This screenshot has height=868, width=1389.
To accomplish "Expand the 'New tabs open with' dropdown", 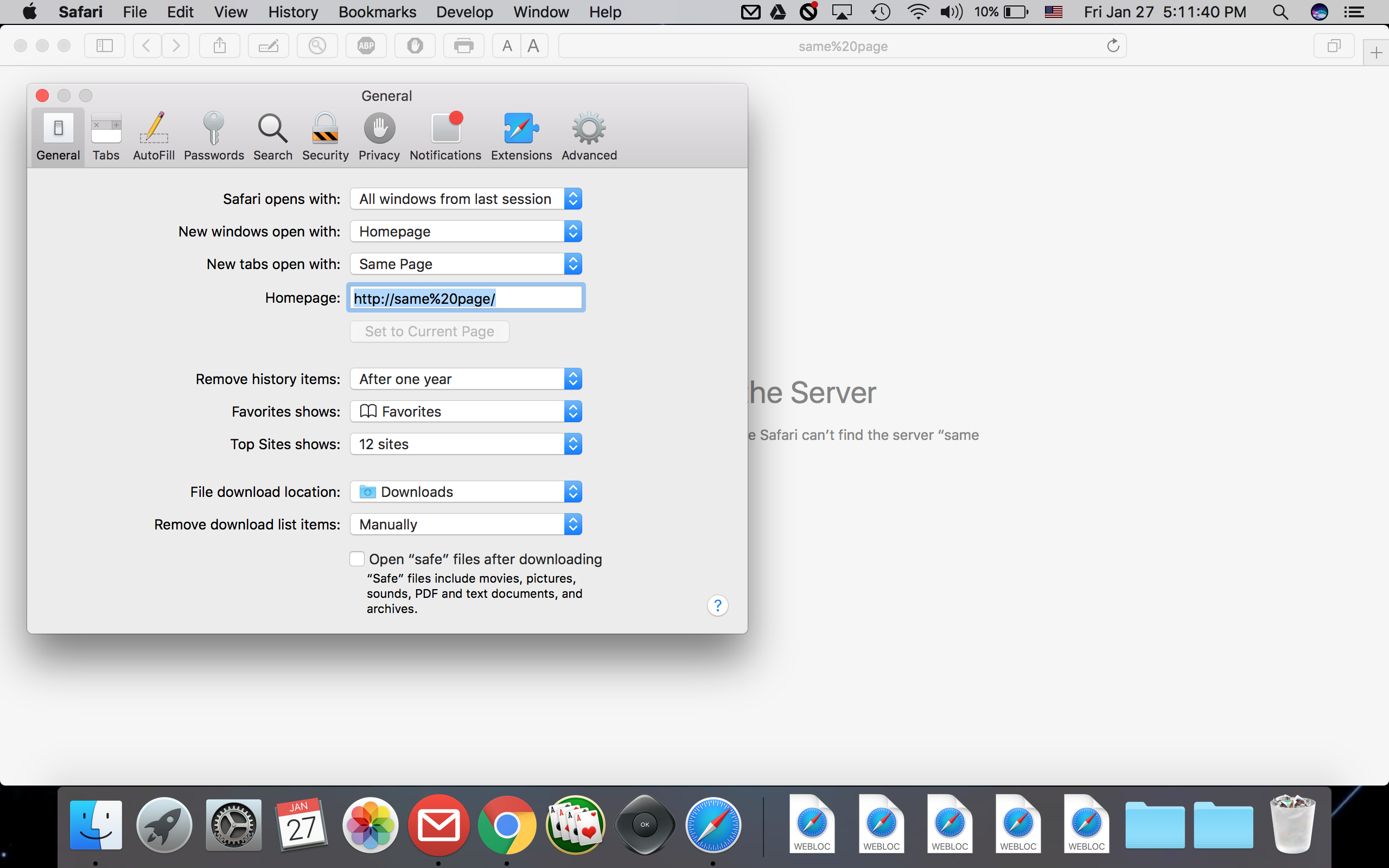I will 466,264.
